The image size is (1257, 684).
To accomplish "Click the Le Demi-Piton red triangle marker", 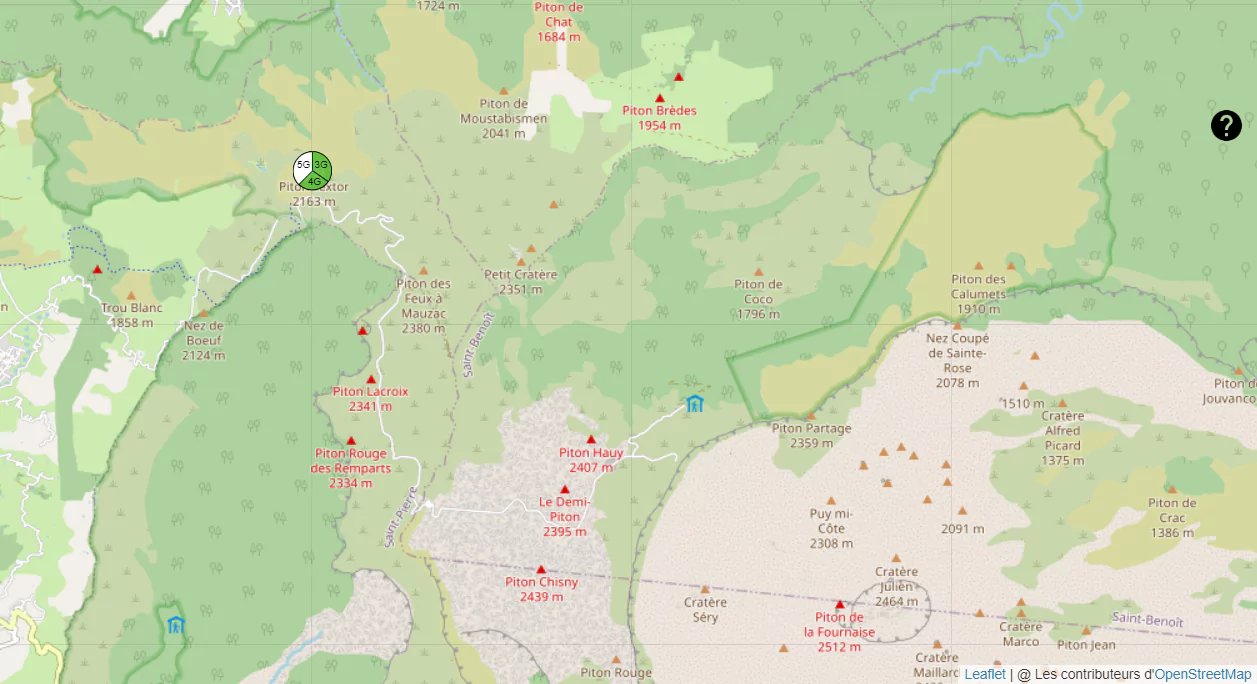I will (x=564, y=489).
